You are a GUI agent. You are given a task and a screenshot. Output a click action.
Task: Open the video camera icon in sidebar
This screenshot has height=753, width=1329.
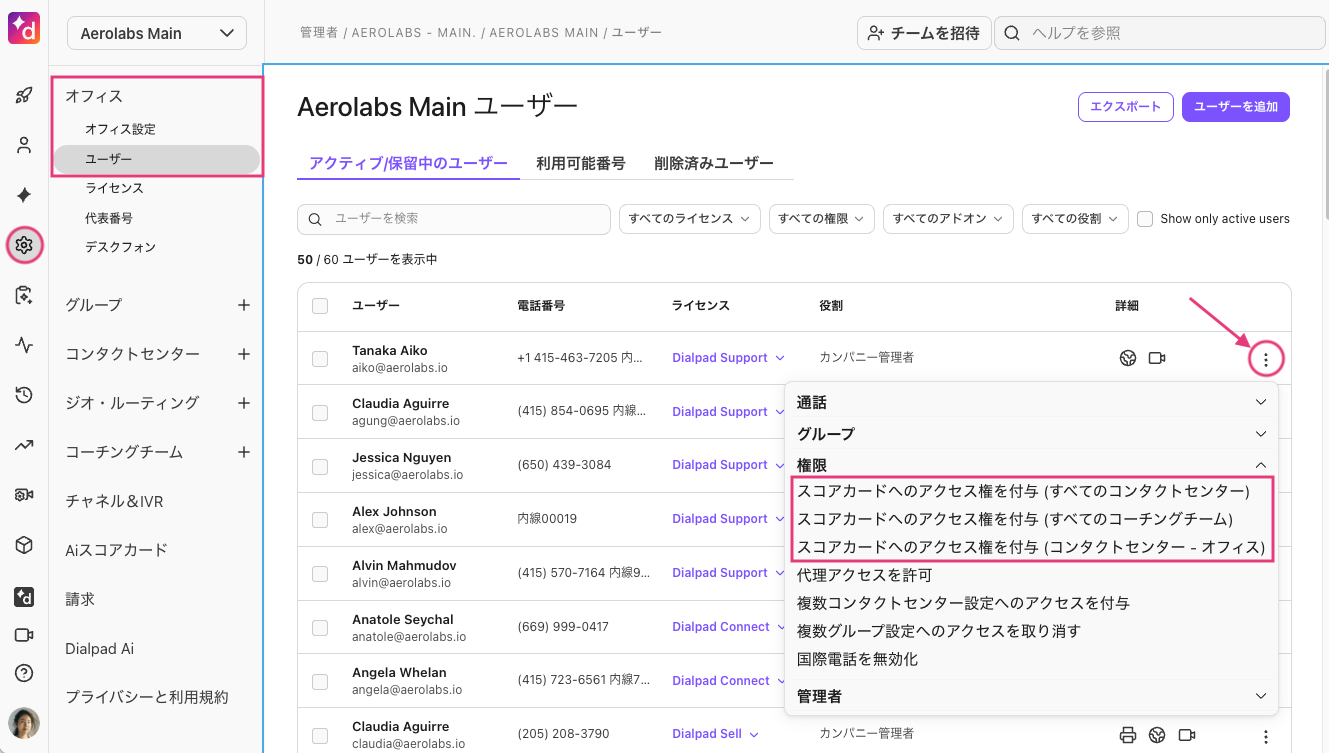pos(24,635)
